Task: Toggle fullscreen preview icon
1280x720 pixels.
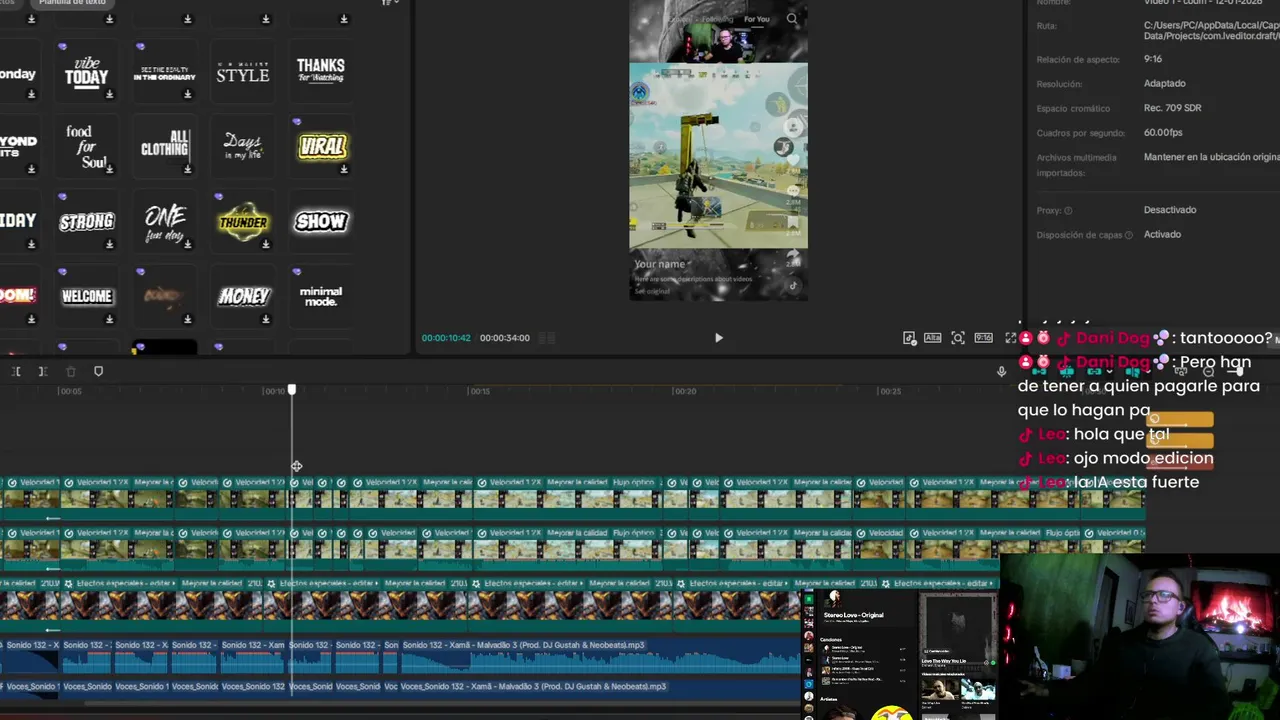Action: point(1010,338)
